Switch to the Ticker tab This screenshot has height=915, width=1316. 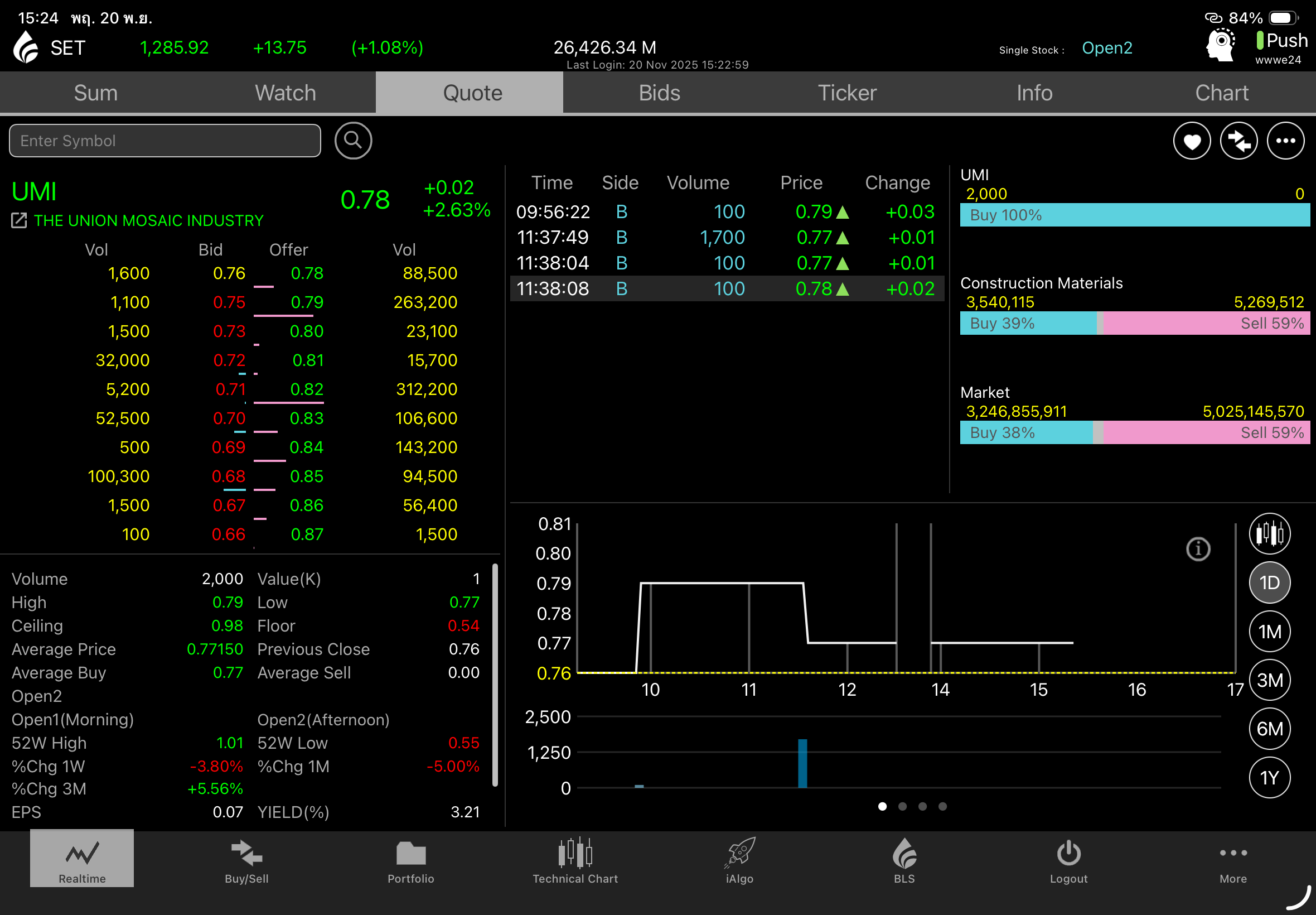pyautogui.click(x=846, y=93)
